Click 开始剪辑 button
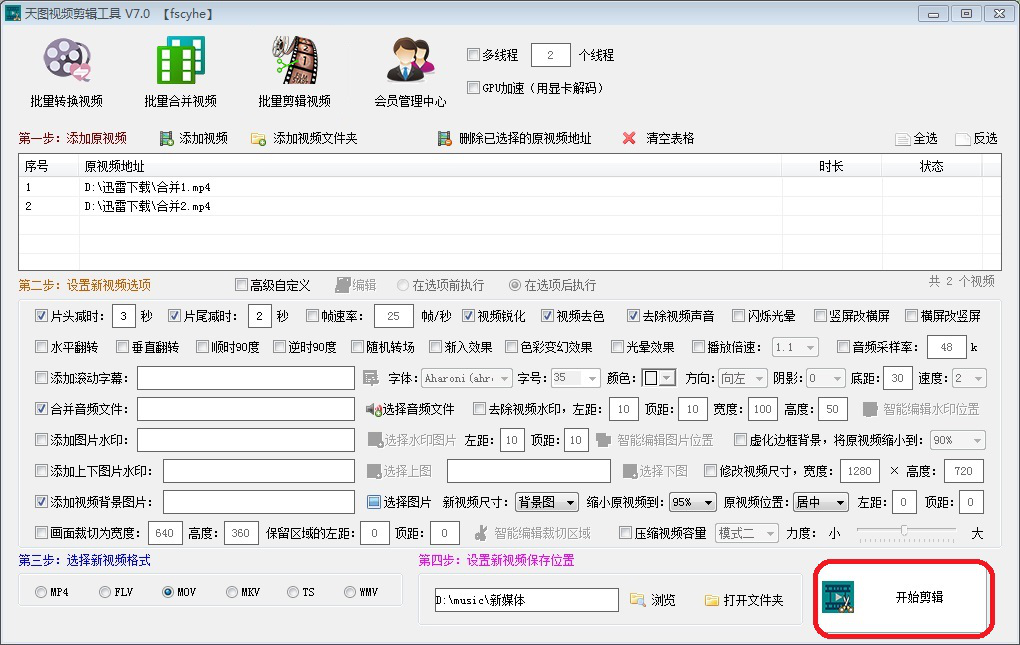The image size is (1020, 645). click(904, 598)
